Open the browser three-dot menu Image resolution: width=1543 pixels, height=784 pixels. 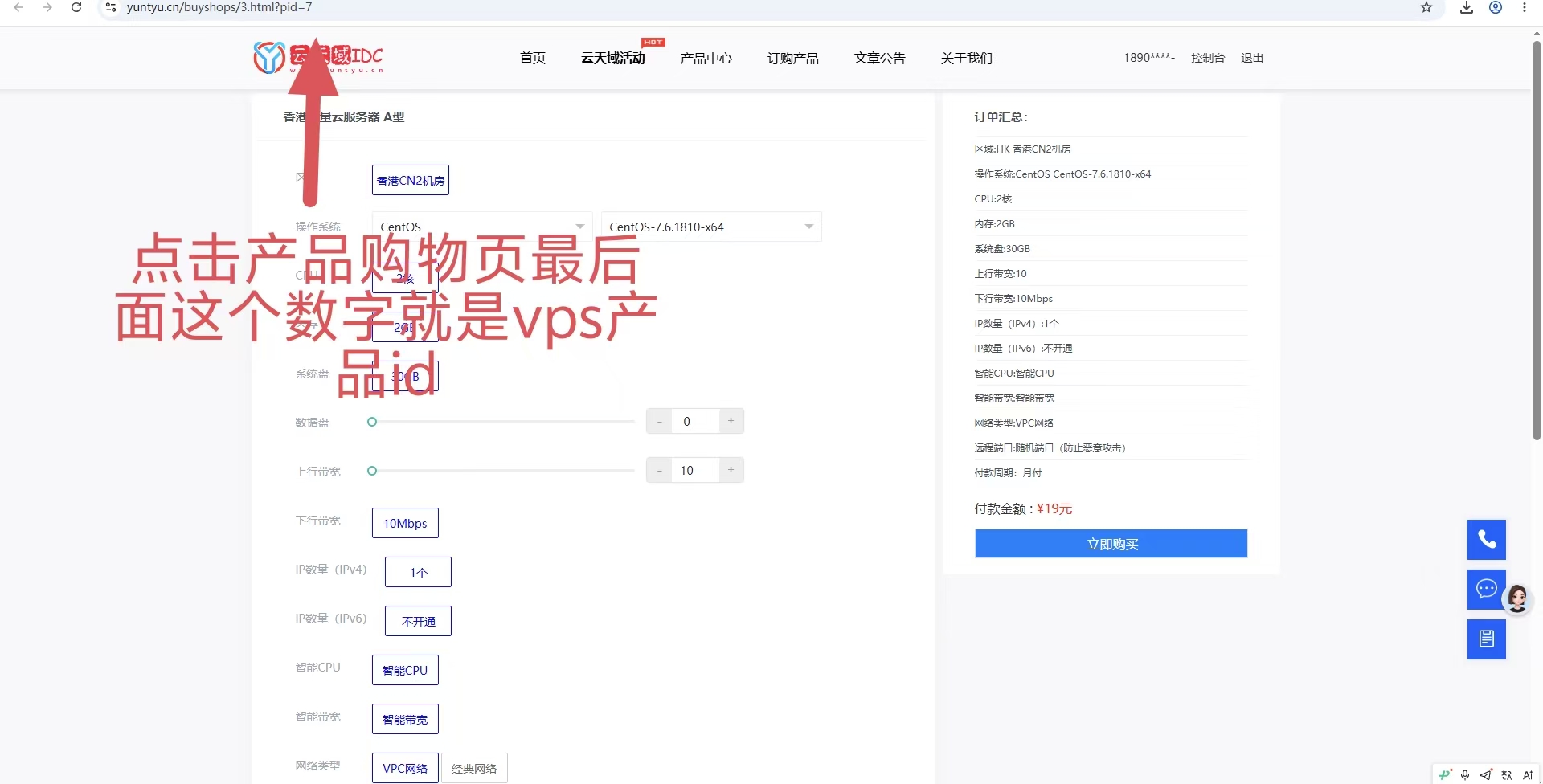click(1525, 7)
